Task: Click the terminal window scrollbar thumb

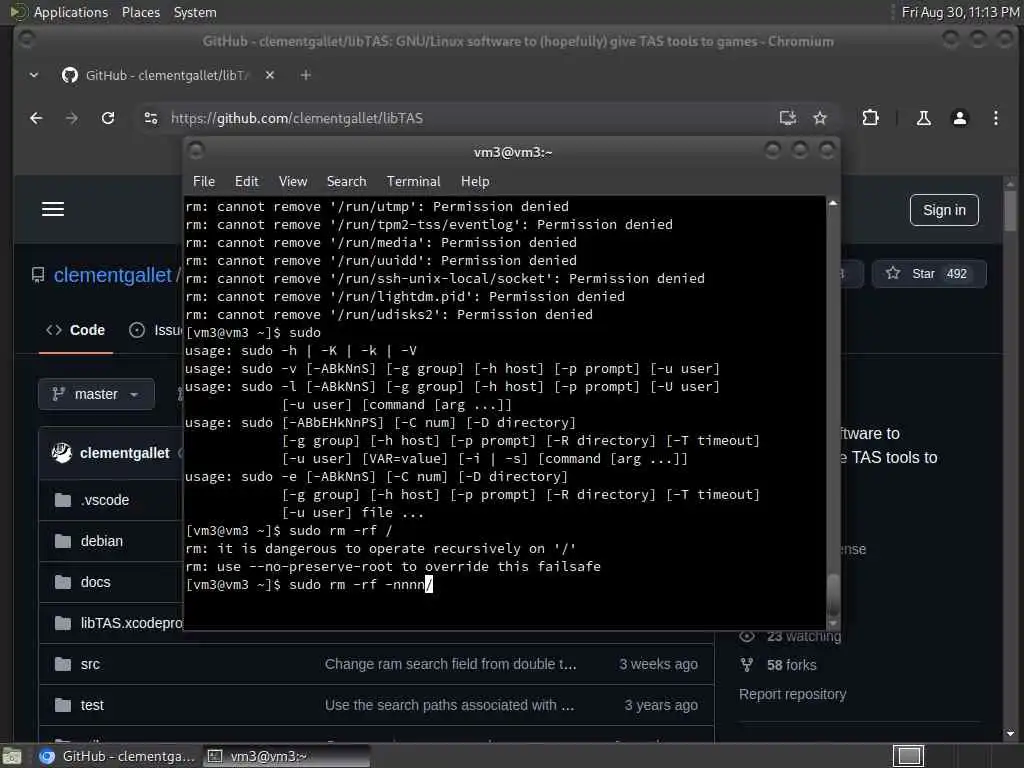Action: pyautogui.click(x=833, y=594)
